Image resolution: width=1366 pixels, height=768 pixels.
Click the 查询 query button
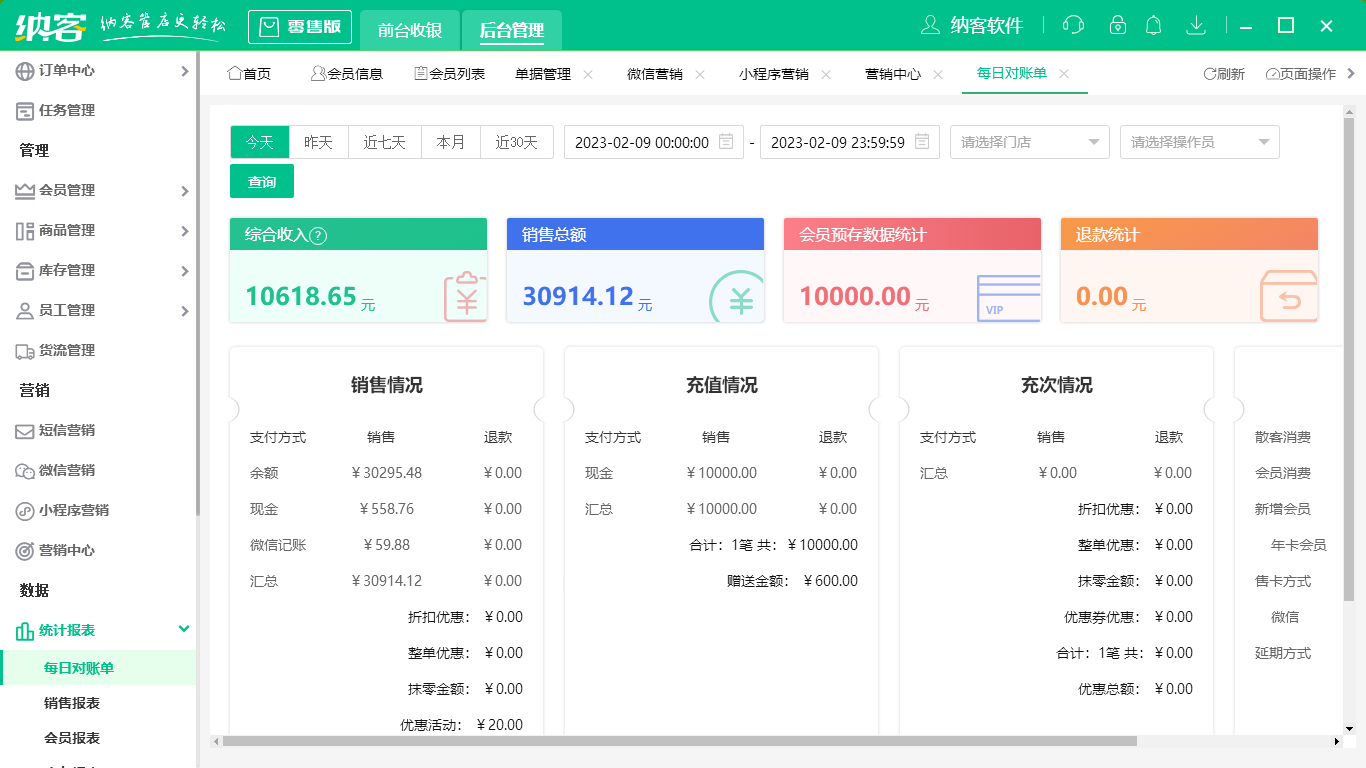pyautogui.click(x=261, y=181)
